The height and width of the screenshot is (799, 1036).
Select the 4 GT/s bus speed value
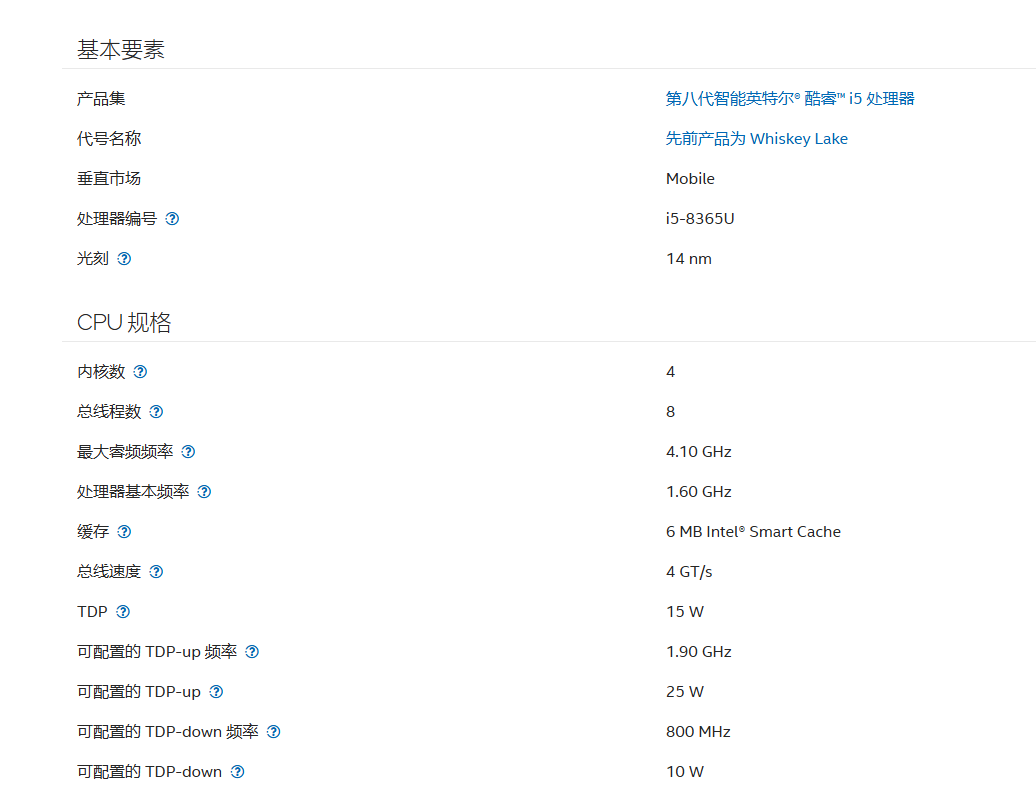[x=689, y=572]
